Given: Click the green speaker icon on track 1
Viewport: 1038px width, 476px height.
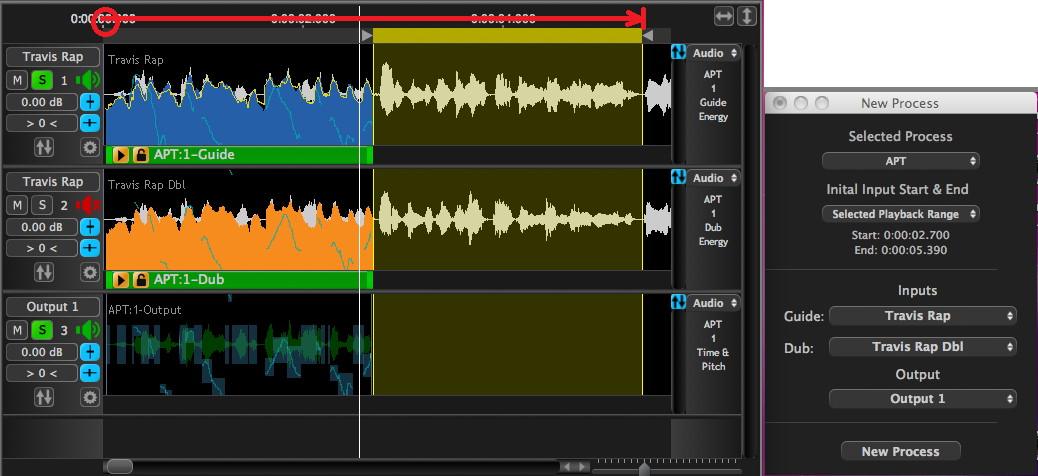Looking at the screenshot, I should click(x=90, y=80).
